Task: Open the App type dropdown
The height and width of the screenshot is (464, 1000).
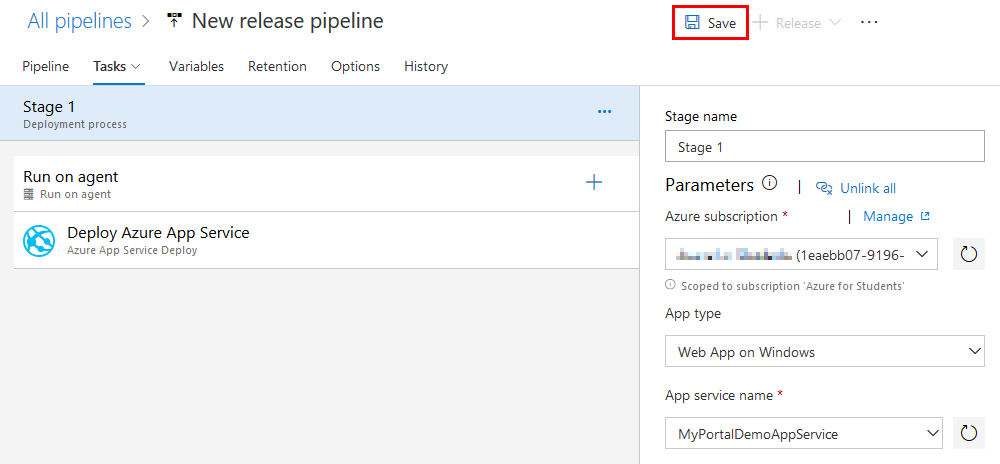Action: coord(825,351)
